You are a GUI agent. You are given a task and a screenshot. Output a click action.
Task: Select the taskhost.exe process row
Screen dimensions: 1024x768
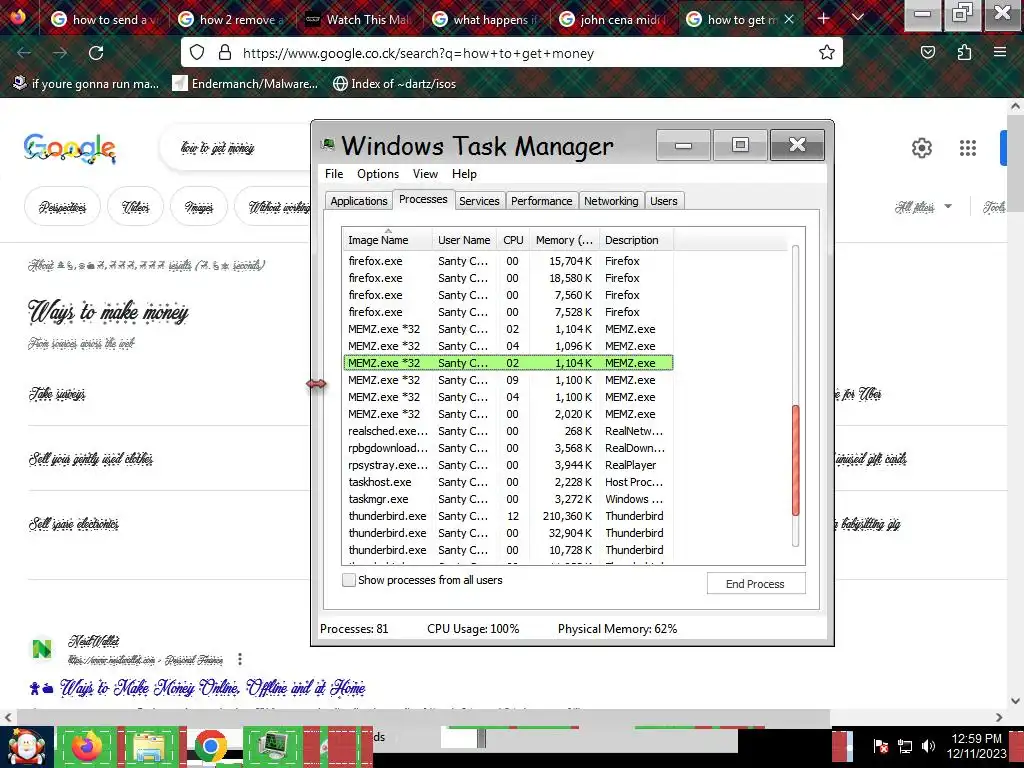point(508,482)
